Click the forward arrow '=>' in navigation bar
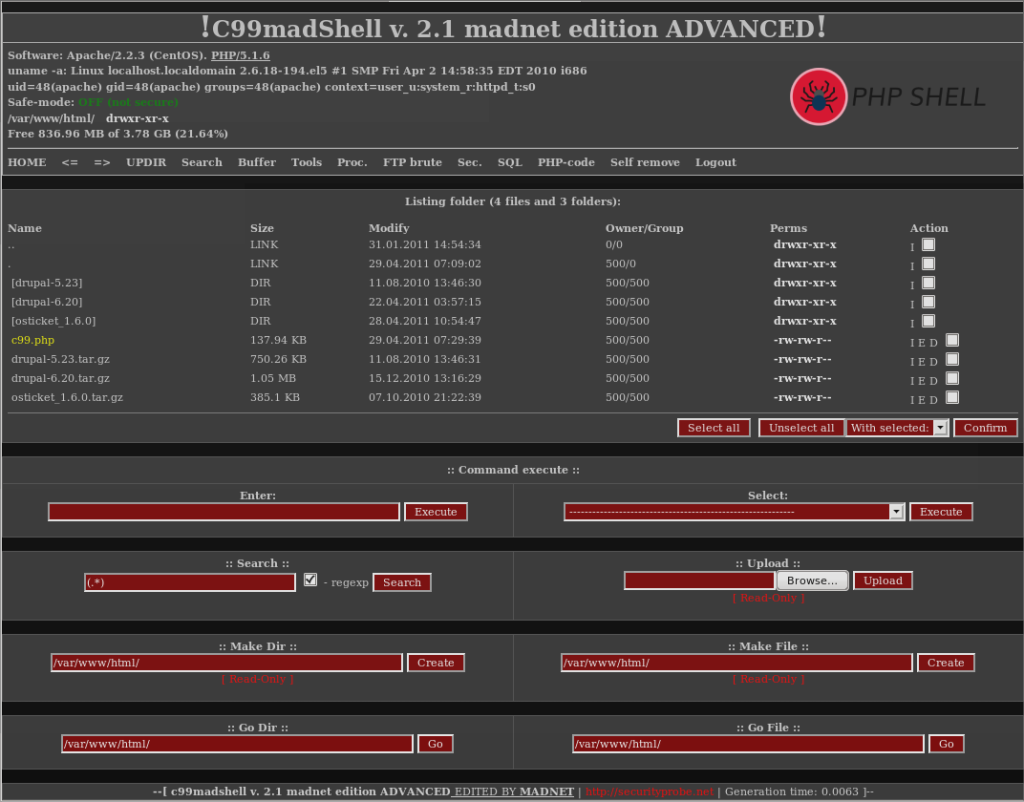 102,162
